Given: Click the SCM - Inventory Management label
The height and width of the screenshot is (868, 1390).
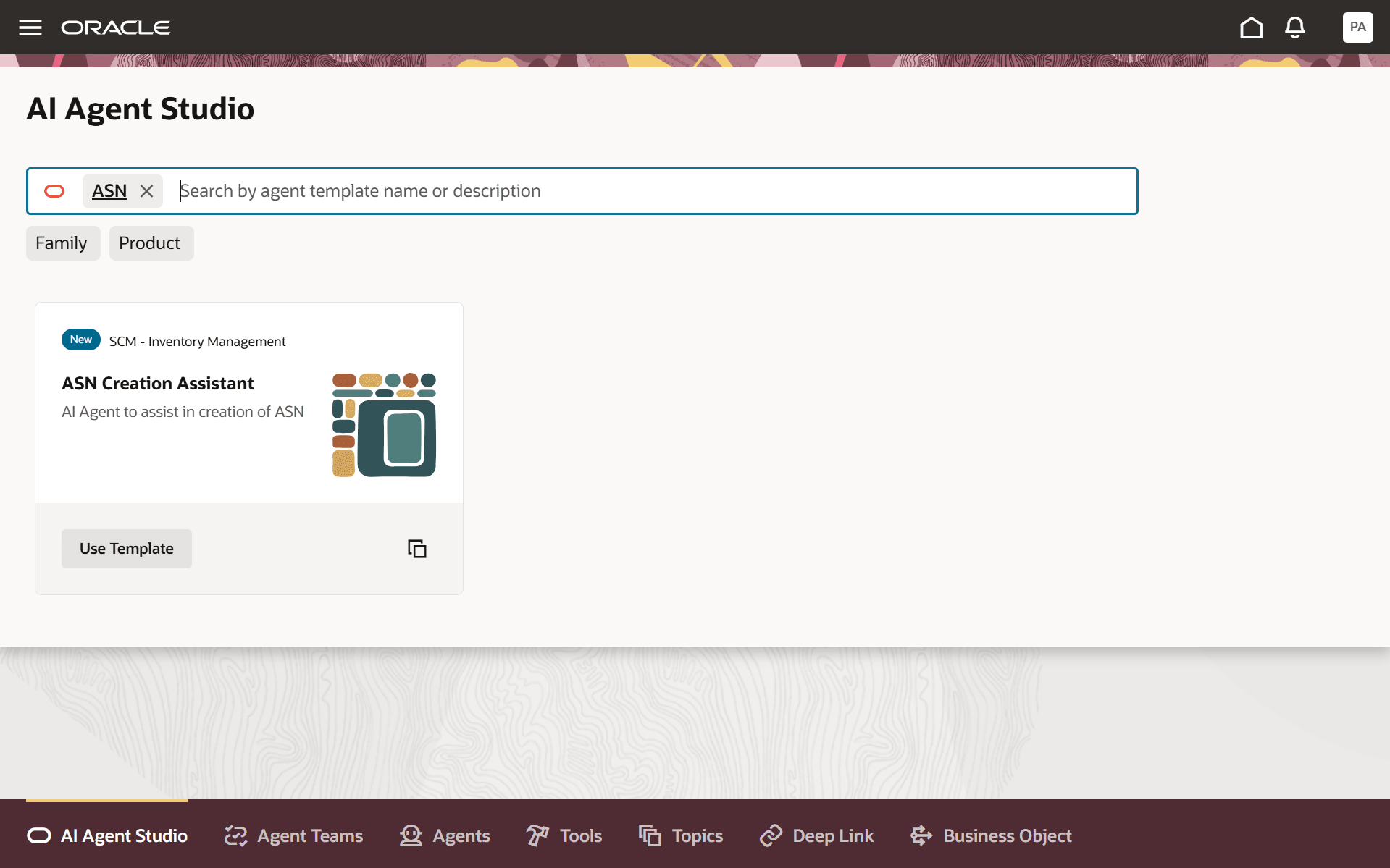Looking at the screenshot, I should 198,342.
